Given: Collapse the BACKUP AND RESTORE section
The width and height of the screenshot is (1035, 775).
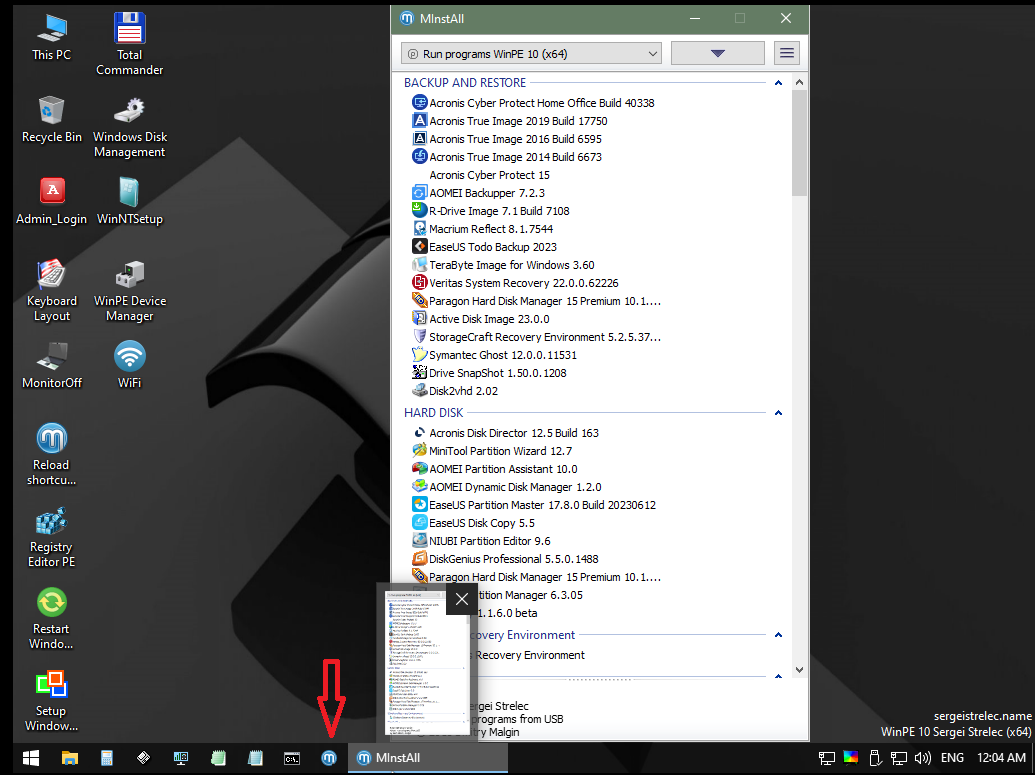Looking at the screenshot, I should tap(778, 83).
